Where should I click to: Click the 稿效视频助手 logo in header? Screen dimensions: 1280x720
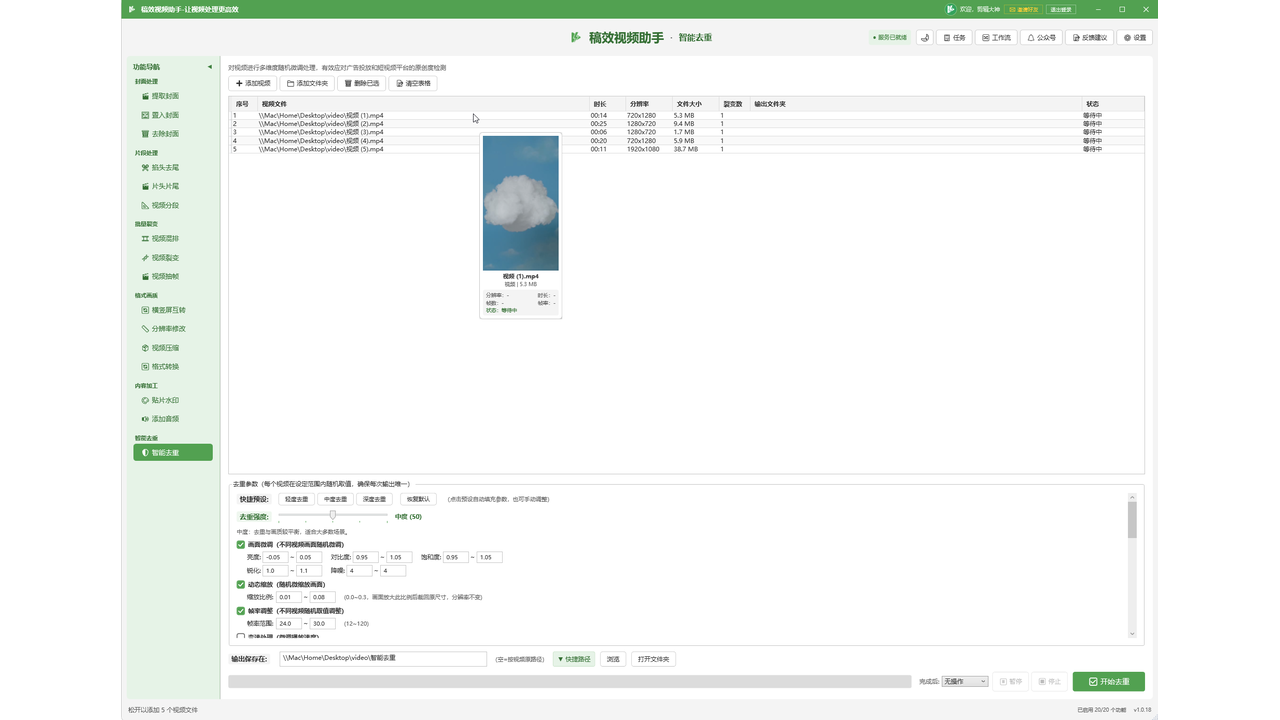click(576, 37)
